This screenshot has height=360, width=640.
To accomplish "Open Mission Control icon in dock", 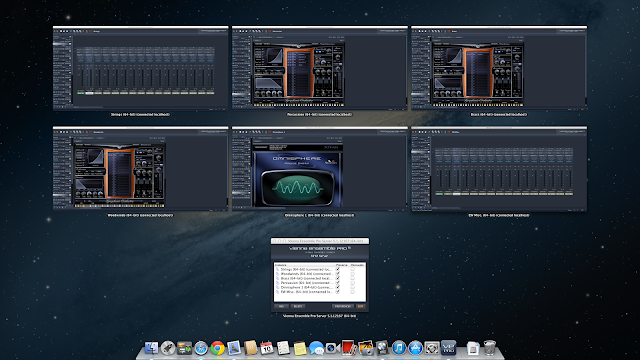I will point(184,348).
